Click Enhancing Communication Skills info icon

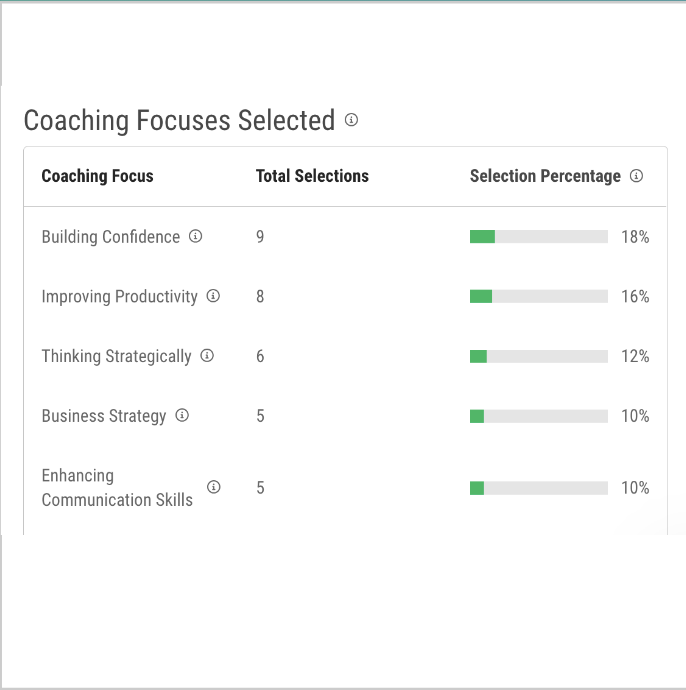coord(213,487)
